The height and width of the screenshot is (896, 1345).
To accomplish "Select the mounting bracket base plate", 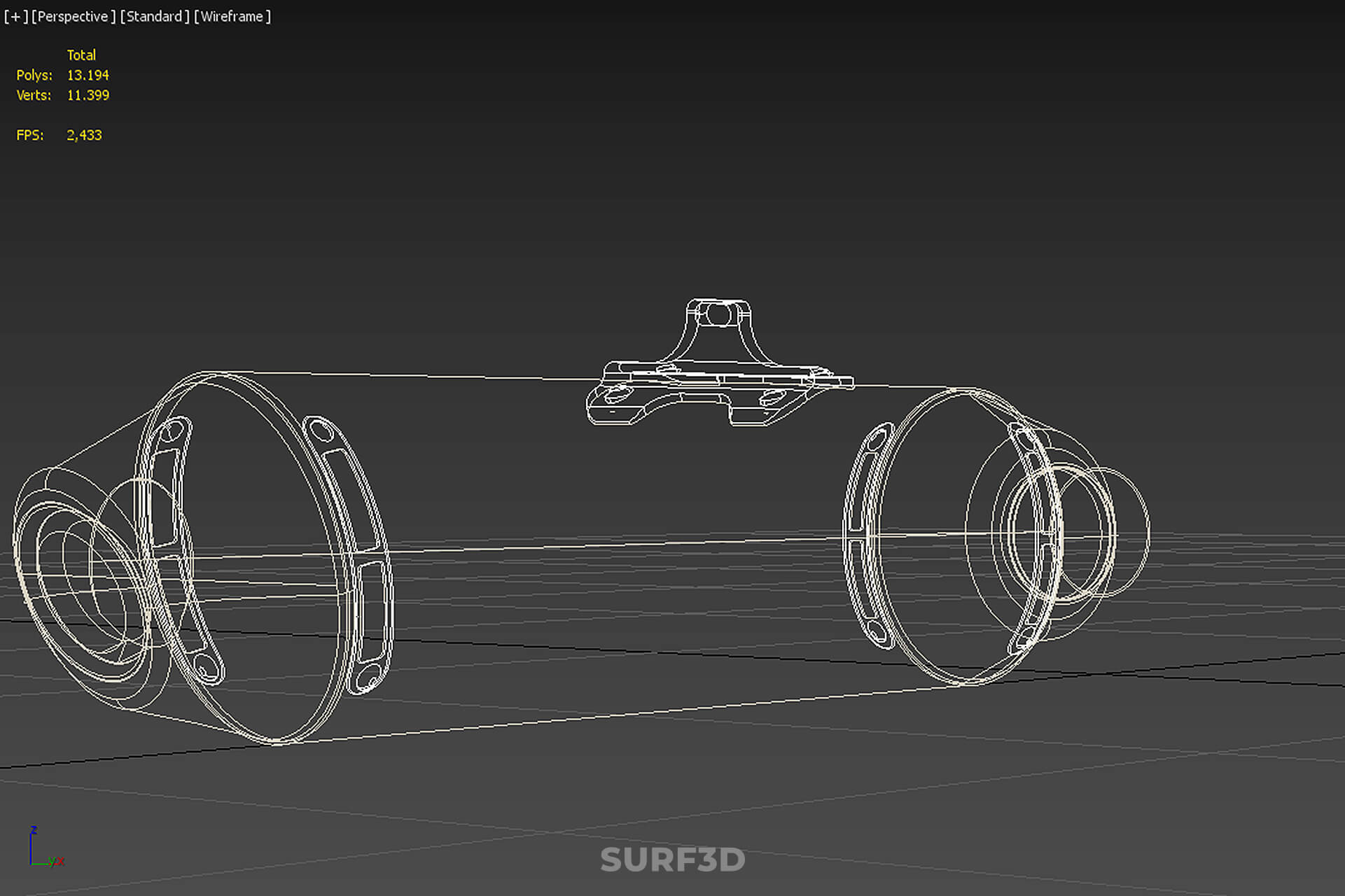I will click(718, 394).
